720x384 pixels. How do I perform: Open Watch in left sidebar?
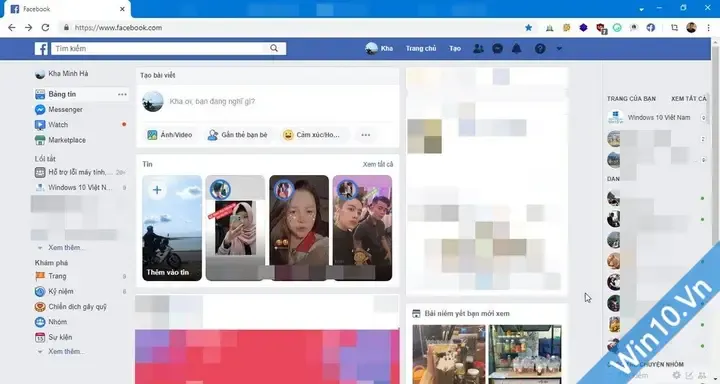click(51, 124)
